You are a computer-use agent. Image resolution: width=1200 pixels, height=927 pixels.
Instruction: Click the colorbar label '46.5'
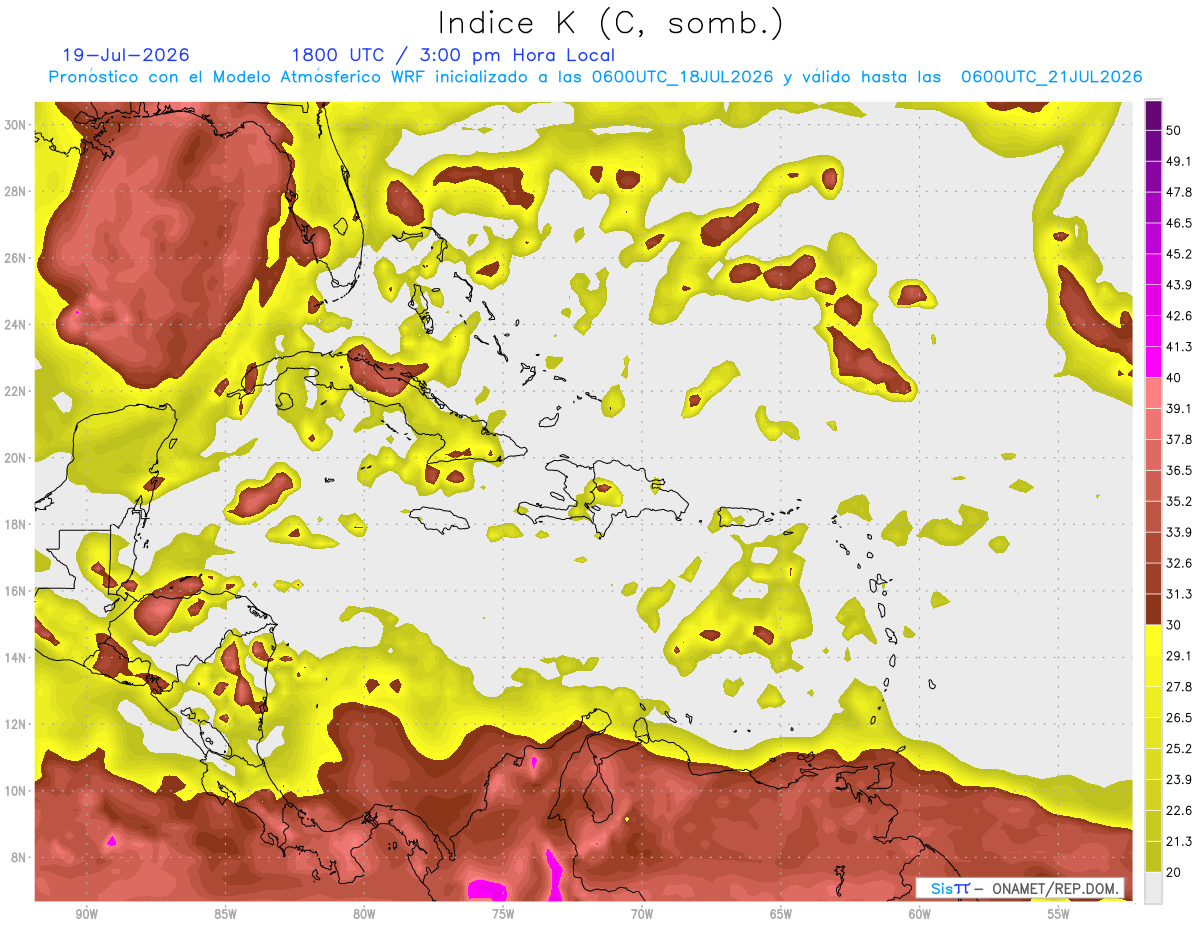pos(1178,223)
